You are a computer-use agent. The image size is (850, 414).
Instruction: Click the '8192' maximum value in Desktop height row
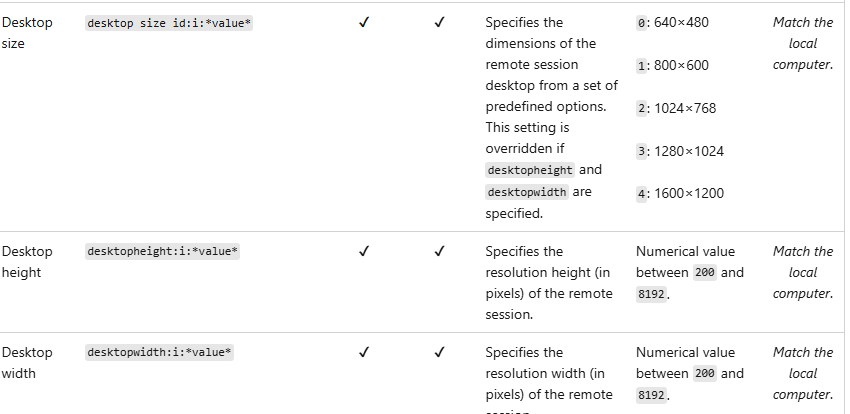click(652, 294)
